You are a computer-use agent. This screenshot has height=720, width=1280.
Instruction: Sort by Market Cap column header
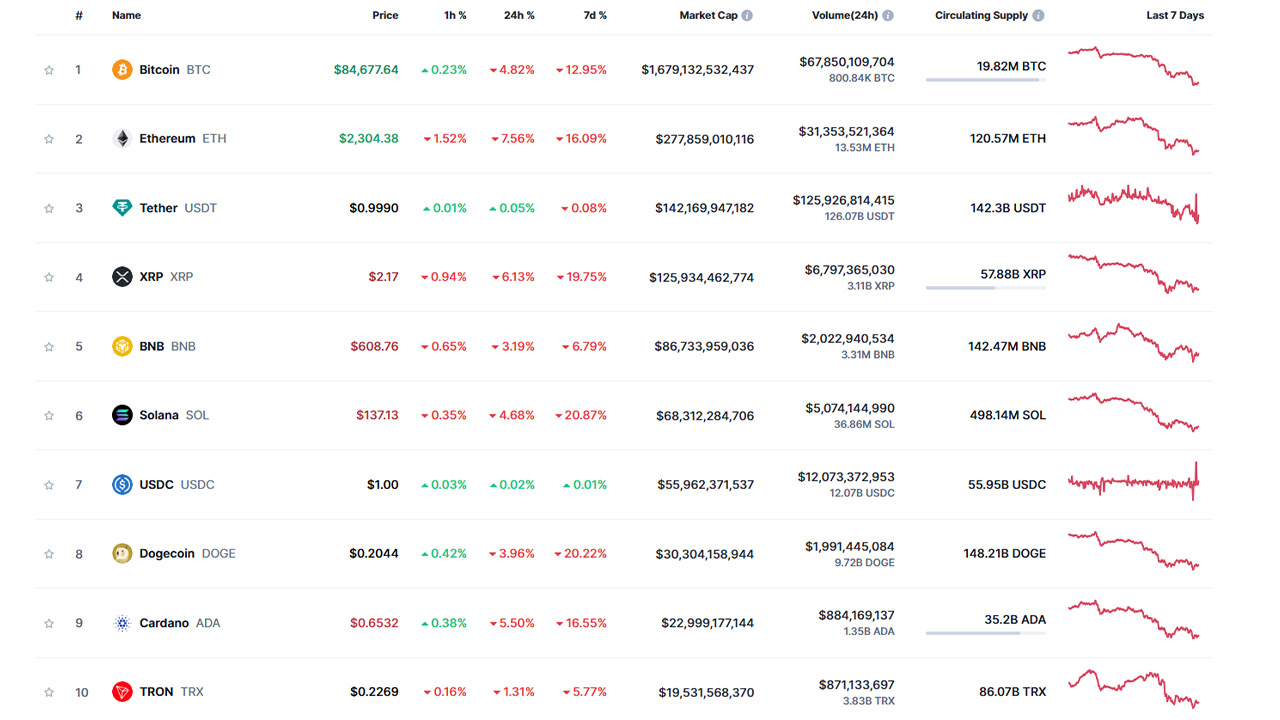pos(708,16)
